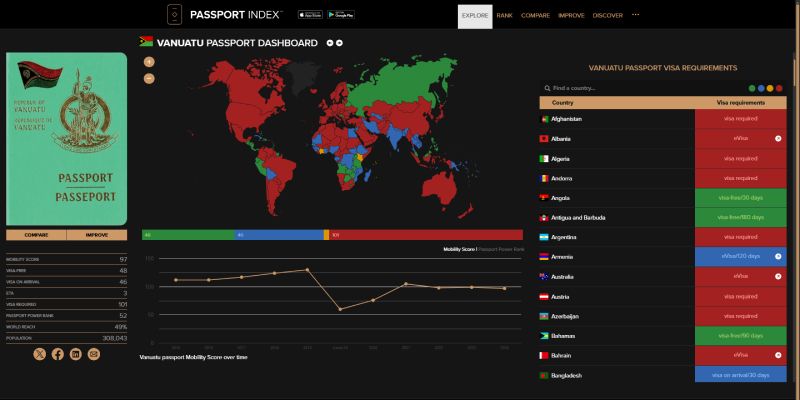This screenshot has height=400, width=800.
Task: Click Azerbaijan in the country list
Action: click(x=565, y=316)
